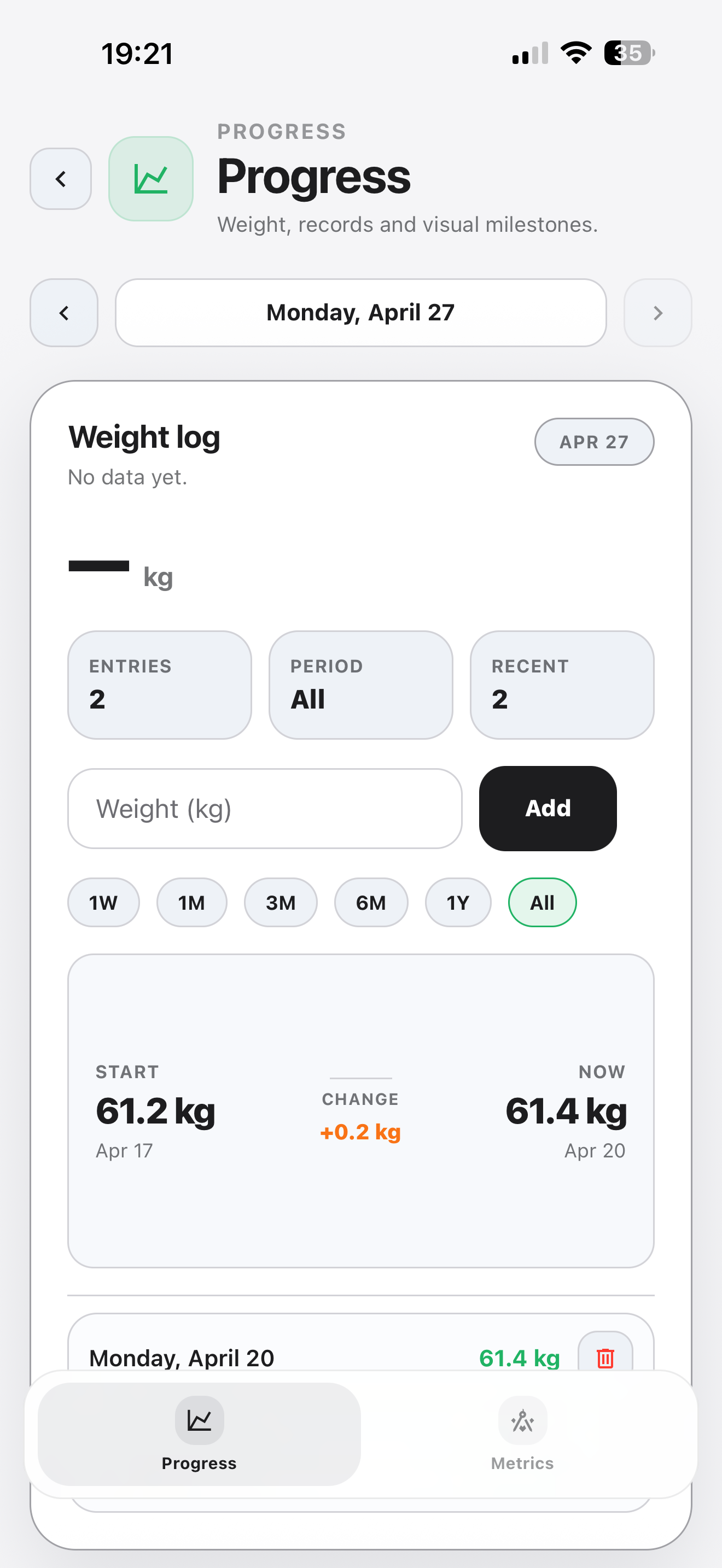Select the Monday, April 27 date pill
The image size is (722, 1568).
[360, 313]
